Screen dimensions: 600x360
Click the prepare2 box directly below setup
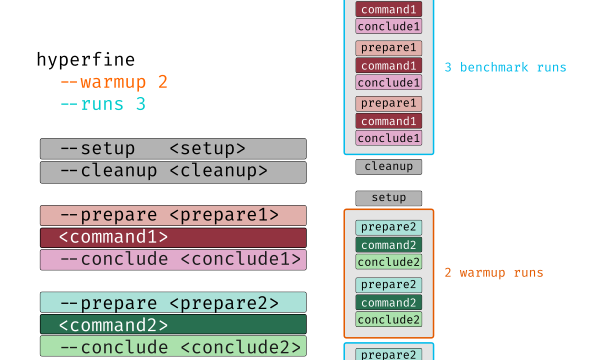click(x=388, y=227)
